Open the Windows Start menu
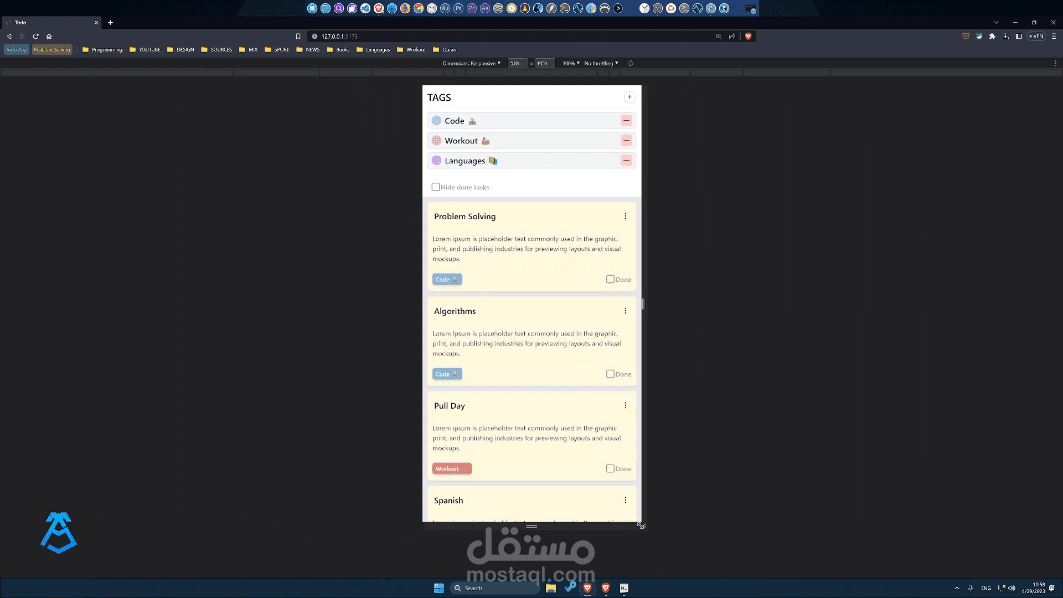 point(439,588)
